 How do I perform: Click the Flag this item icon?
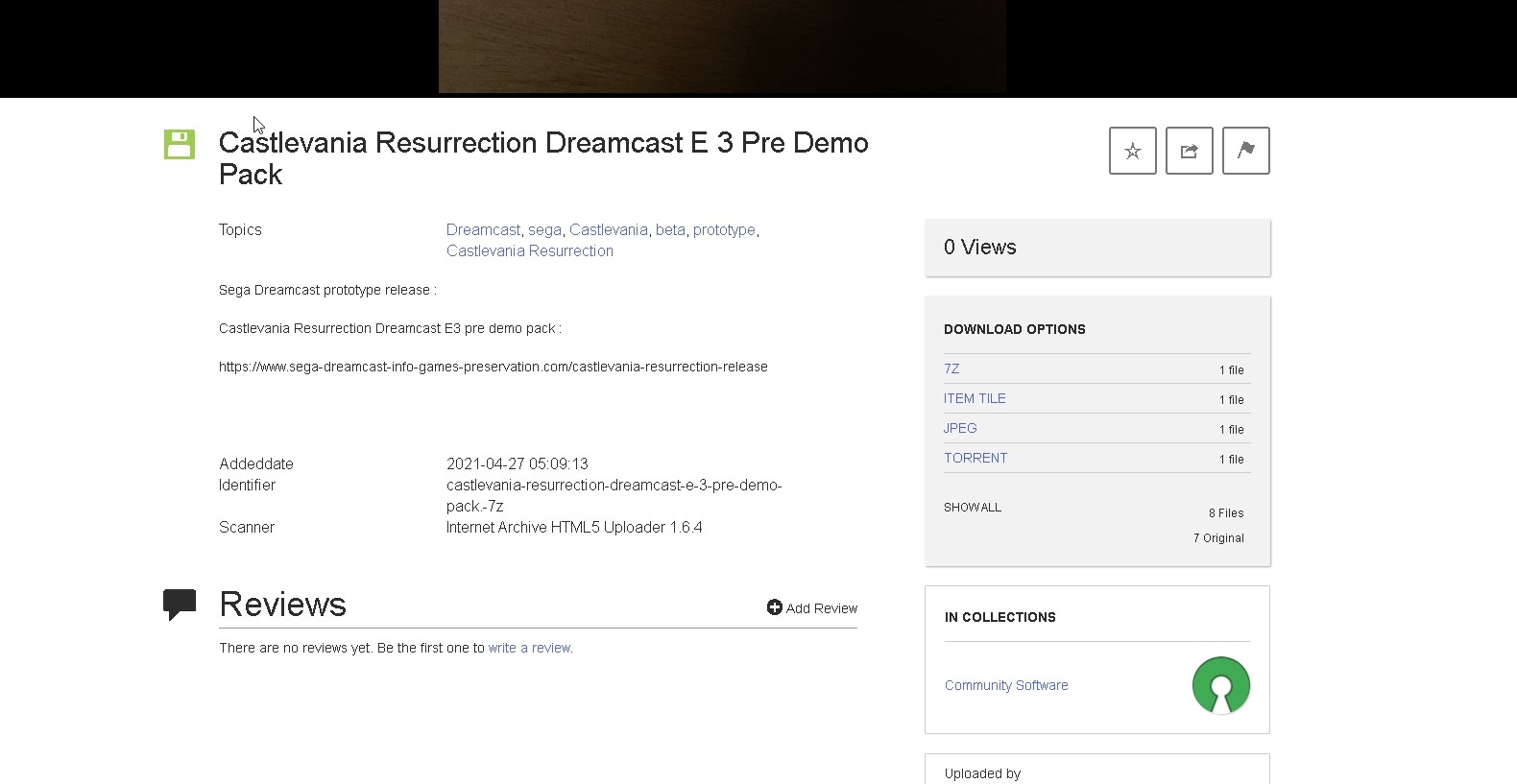tap(1246, 151)
